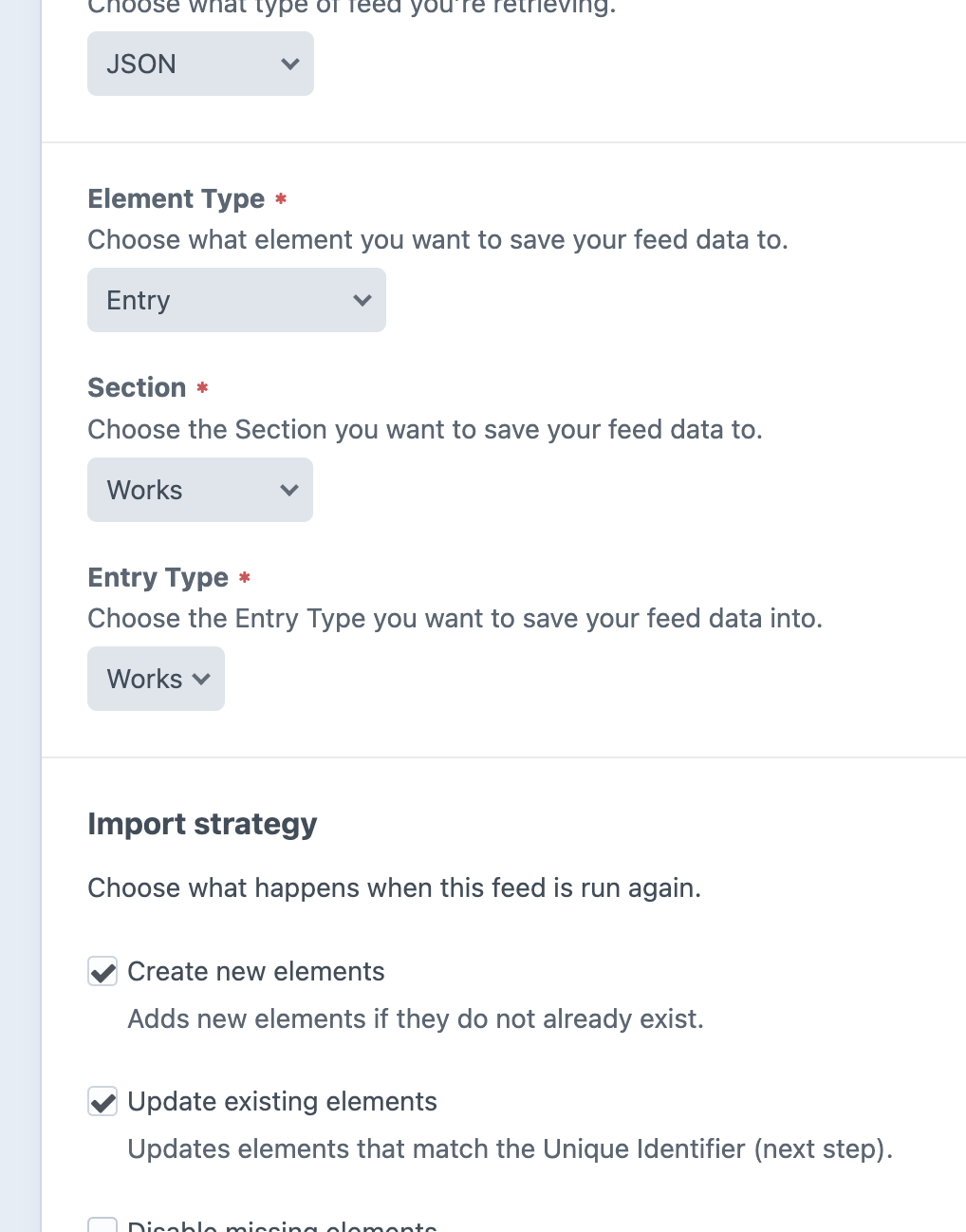Click the Section description text
Image resolution: width=966 pixels, height=1232 pixels.
point(423,429)
